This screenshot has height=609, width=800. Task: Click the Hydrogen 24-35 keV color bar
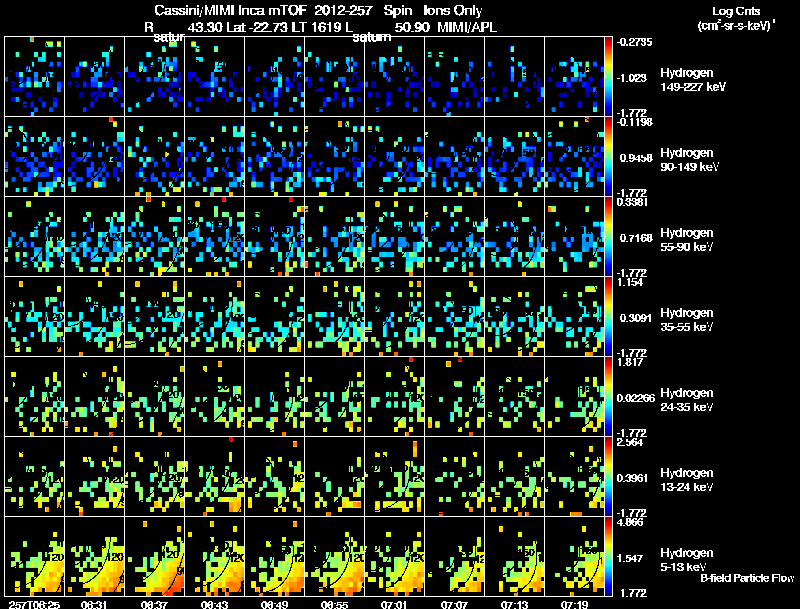608,396
